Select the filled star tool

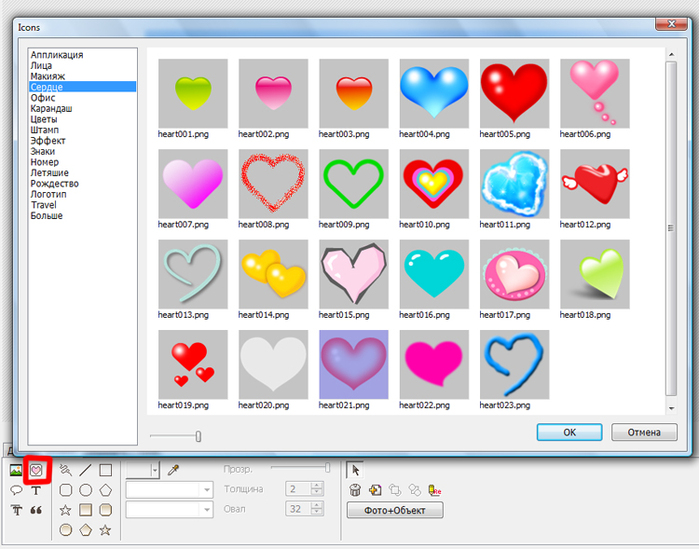[x=106, y=530]
